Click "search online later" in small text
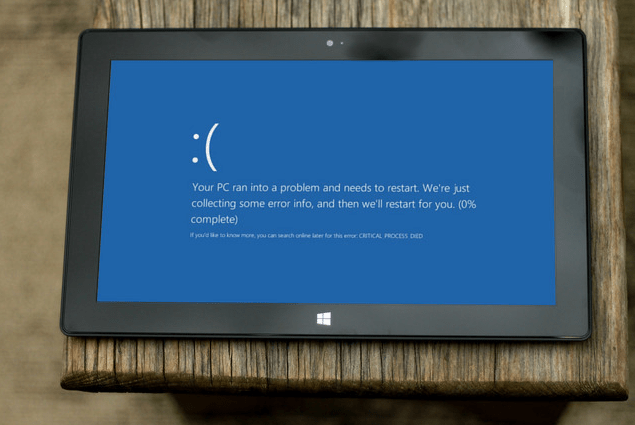 [x=300, y=235]
